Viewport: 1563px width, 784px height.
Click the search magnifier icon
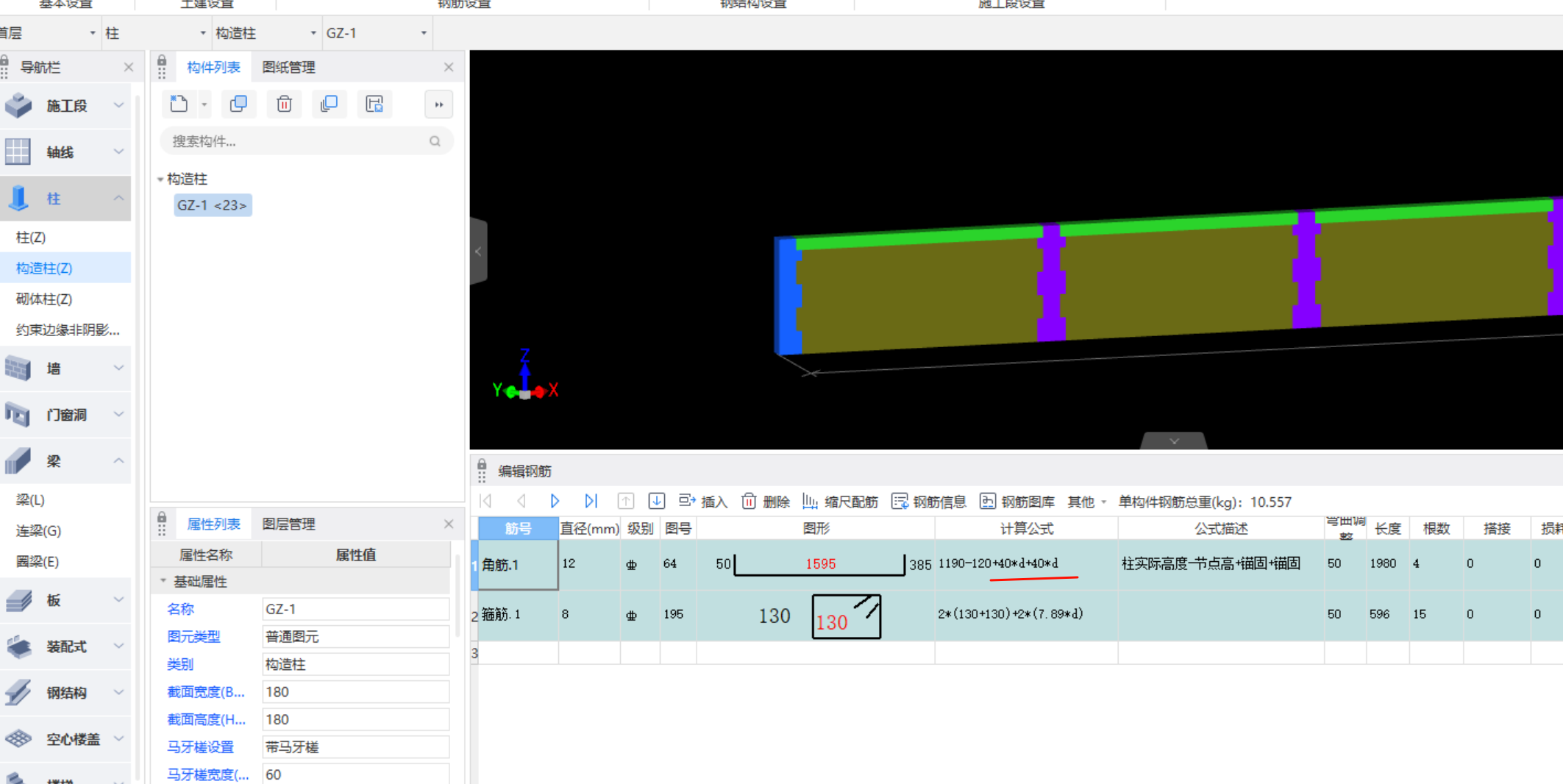click(435, 141)
